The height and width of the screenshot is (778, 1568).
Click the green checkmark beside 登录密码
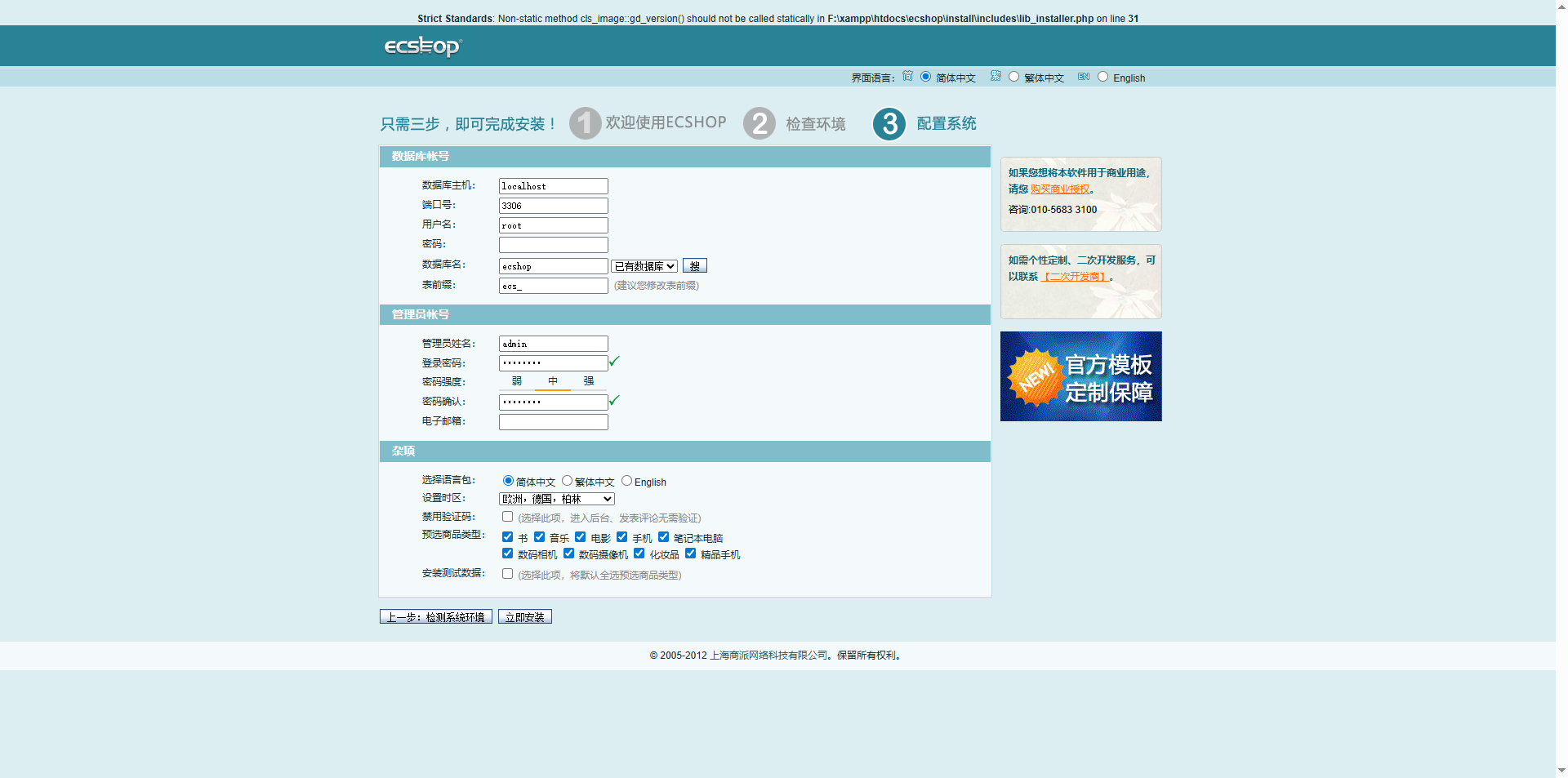[614, 361]
